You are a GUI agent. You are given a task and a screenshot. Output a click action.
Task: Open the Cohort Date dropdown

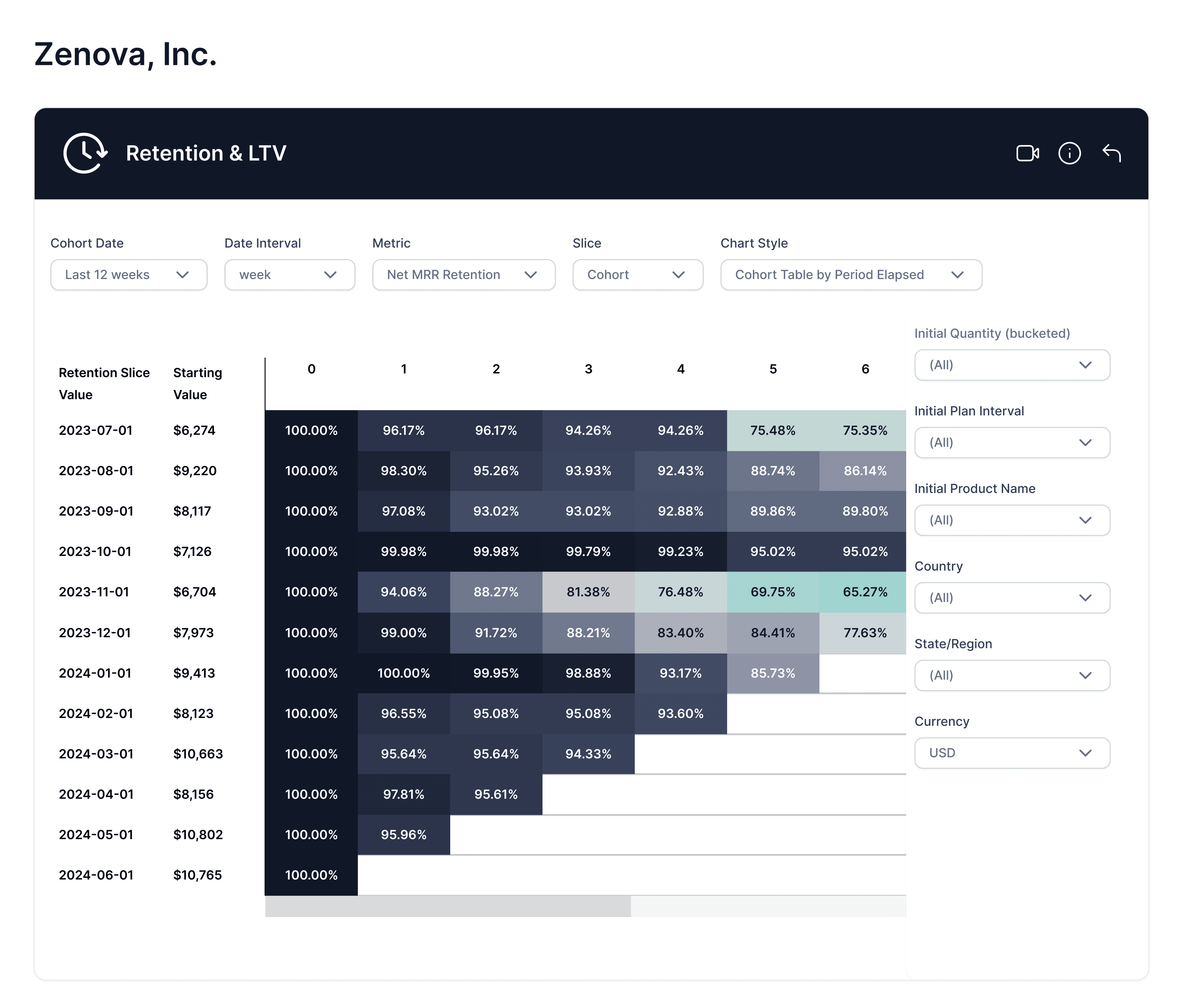pos(129,275)
